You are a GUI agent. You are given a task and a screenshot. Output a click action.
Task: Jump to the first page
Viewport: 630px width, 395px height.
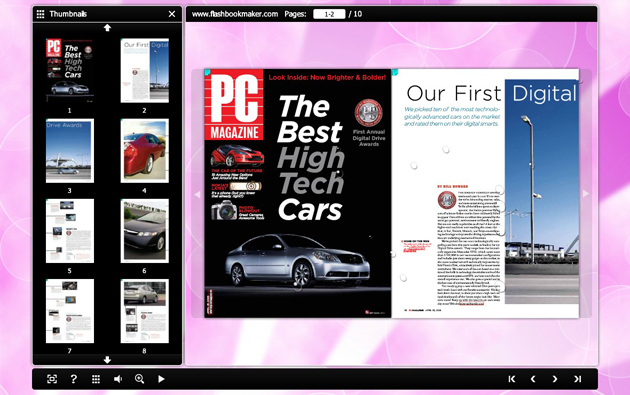coord(511,379)
